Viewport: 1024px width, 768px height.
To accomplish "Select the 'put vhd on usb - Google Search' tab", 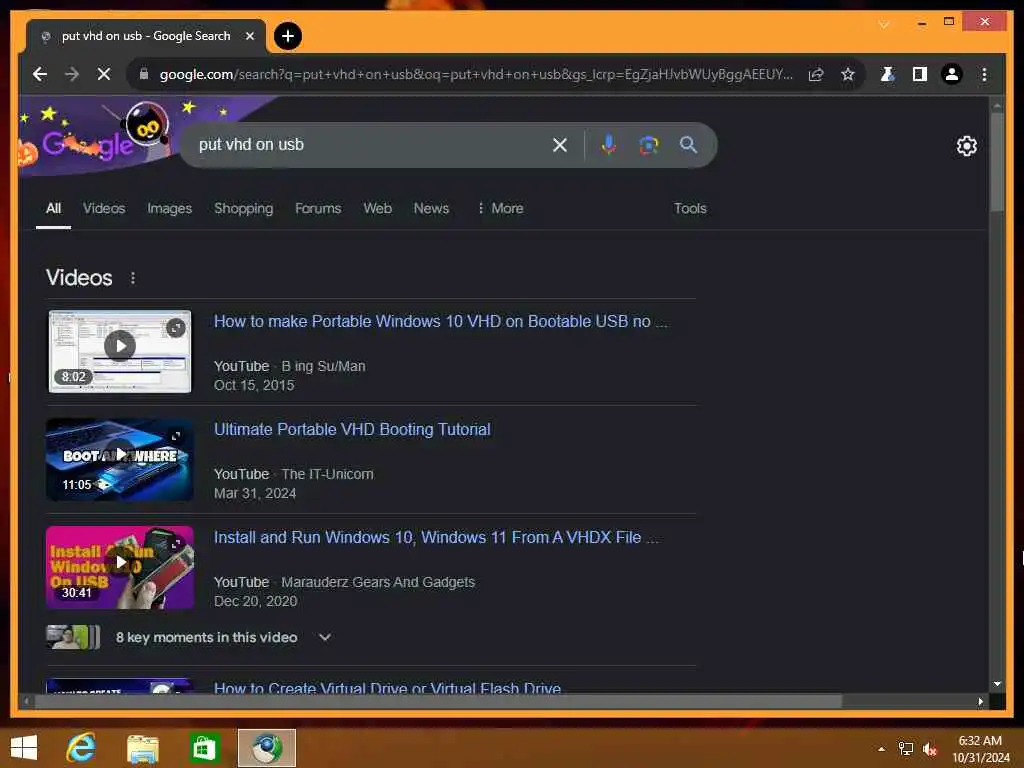I will (x=146, y=36).
